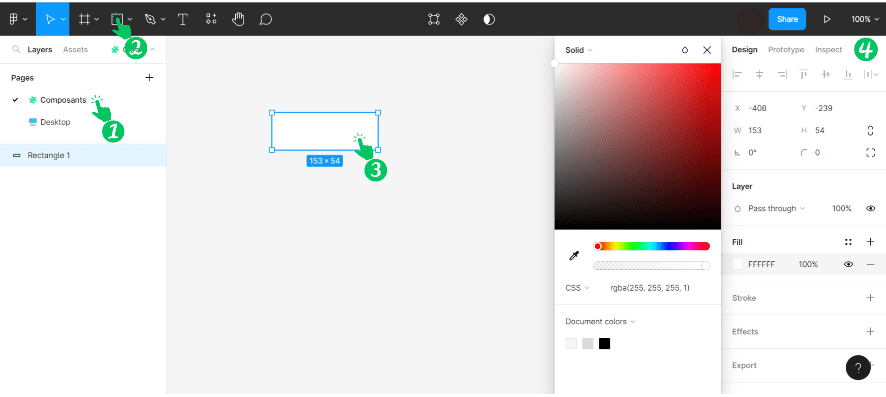
Task: Select the Text tool
Action: pyautogui.click(x=183, y=19)
